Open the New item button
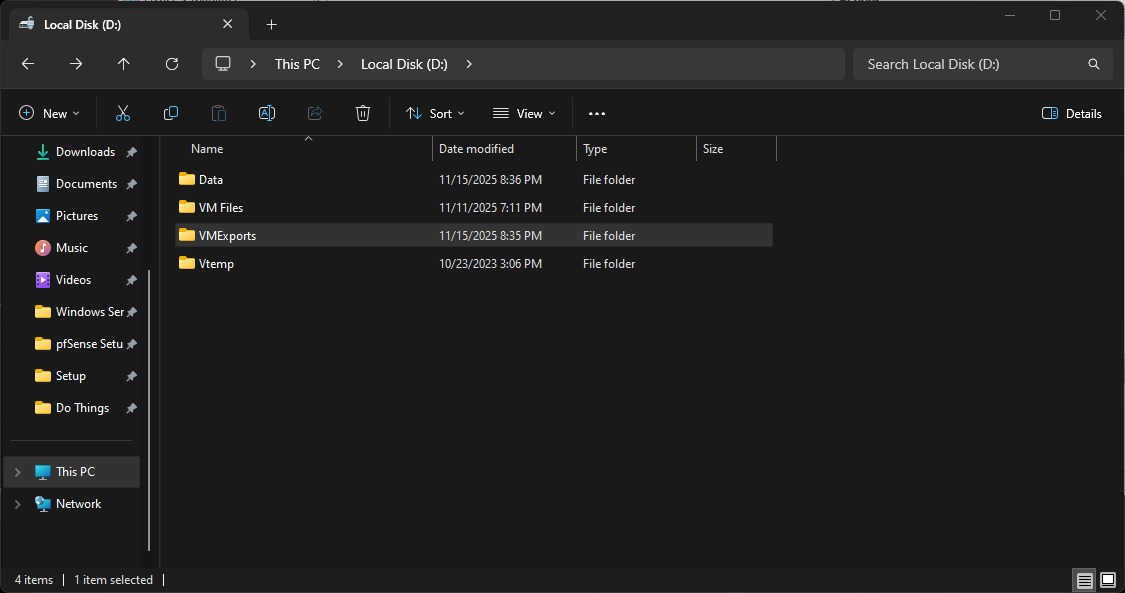 [x=49, y=114]
